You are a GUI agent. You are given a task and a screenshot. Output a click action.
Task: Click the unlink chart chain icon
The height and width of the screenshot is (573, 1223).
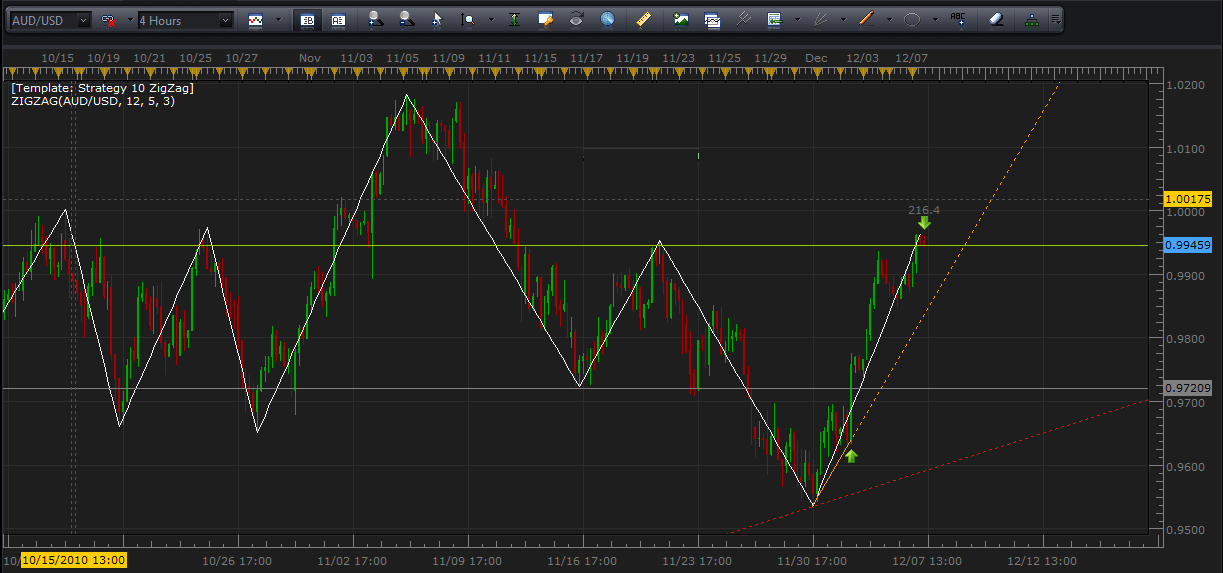107,20
